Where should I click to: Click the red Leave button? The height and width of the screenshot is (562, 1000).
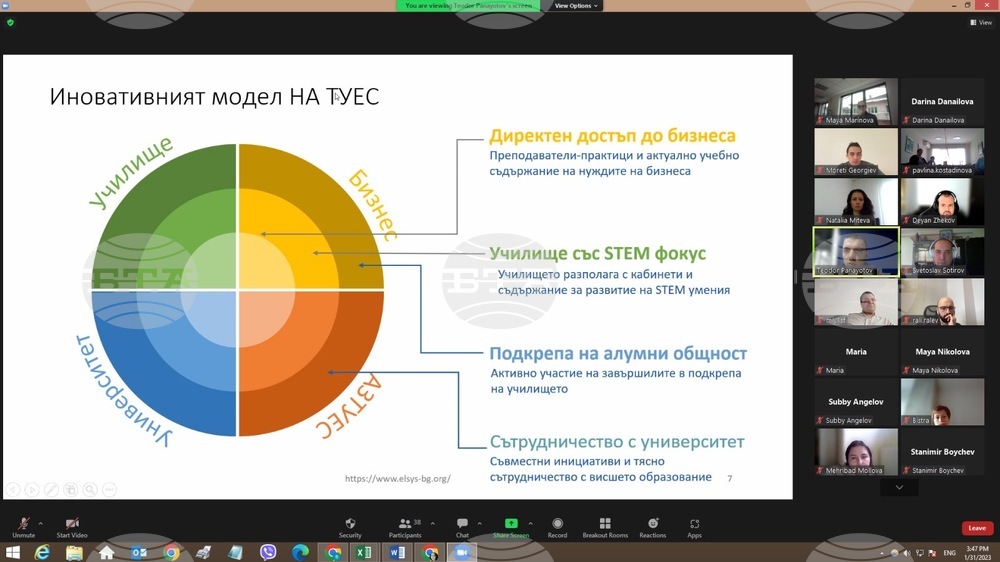pyautogui.click(x=976, y=528)
